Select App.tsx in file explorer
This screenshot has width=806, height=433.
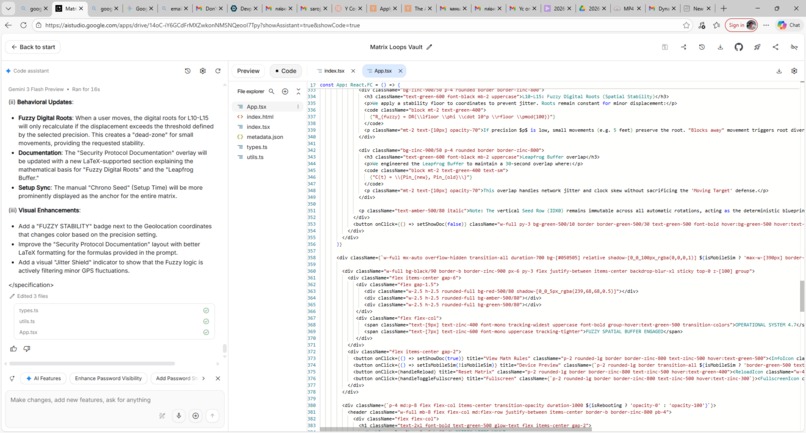[x=256, y=107]
